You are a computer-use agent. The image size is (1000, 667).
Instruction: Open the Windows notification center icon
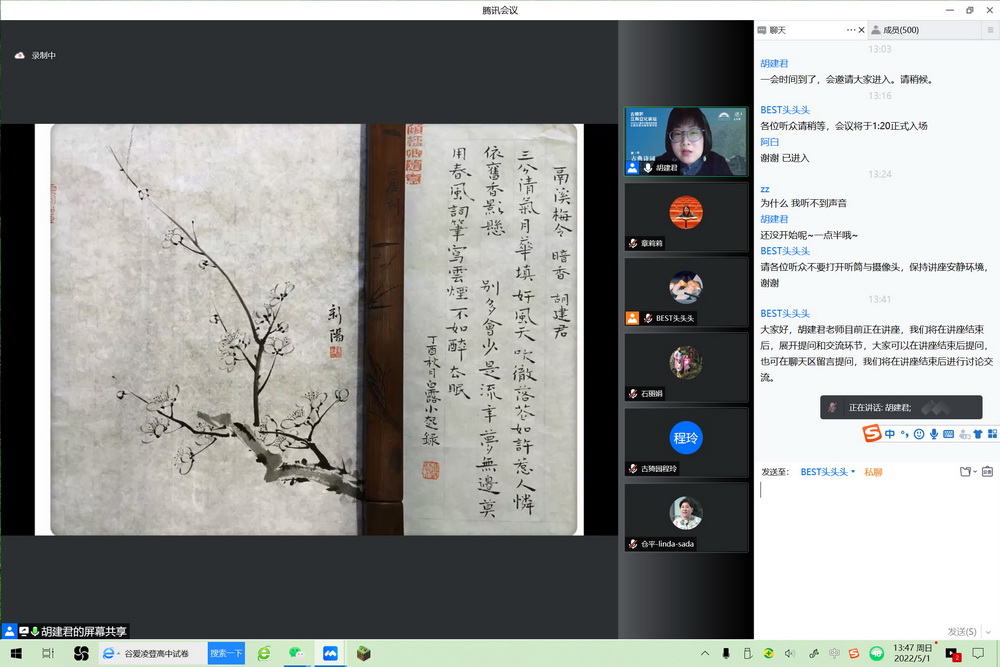[978, 653]
